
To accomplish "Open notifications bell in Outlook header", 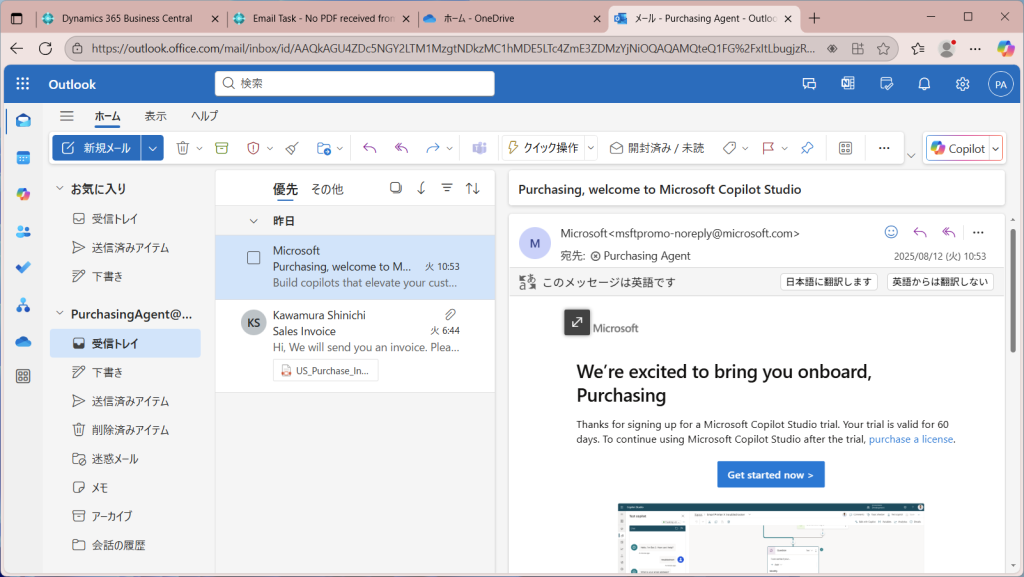I will [x=924, y=84].
